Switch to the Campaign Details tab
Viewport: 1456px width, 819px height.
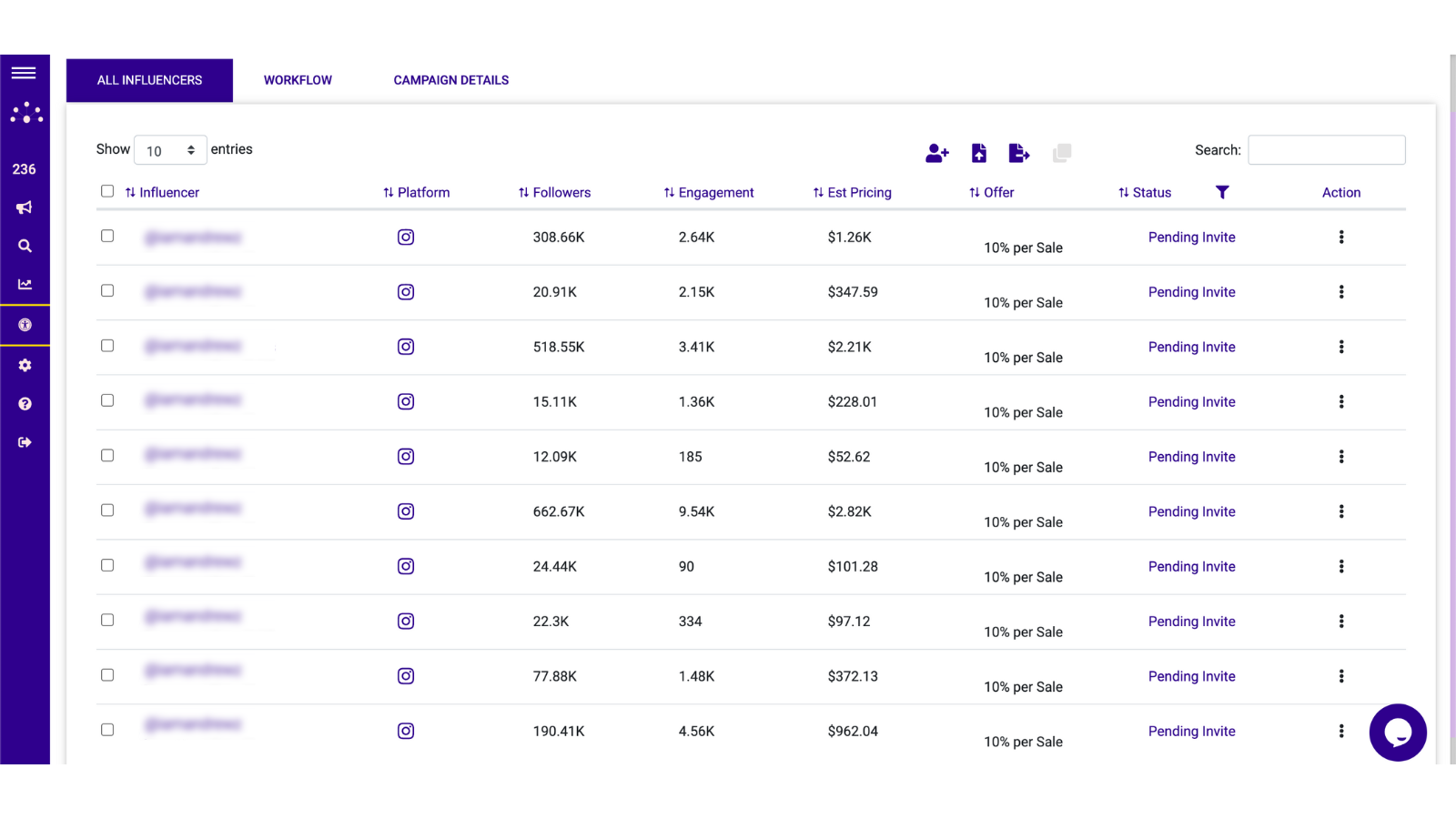point(451,80)
